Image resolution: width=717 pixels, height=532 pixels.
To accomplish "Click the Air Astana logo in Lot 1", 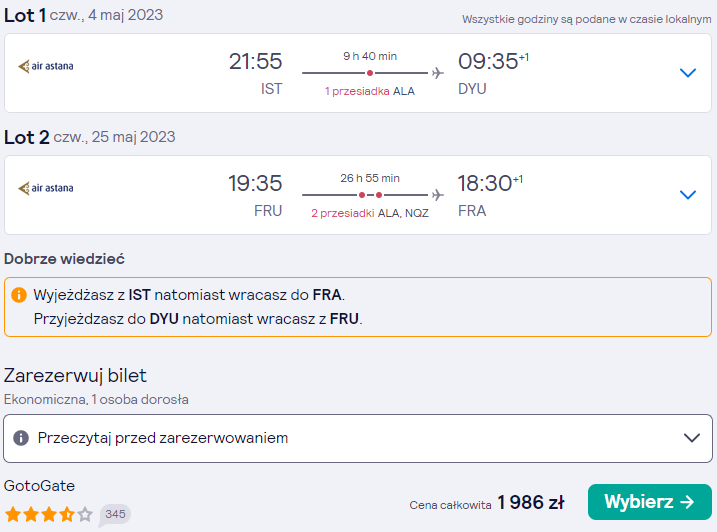I will (46, 66).
